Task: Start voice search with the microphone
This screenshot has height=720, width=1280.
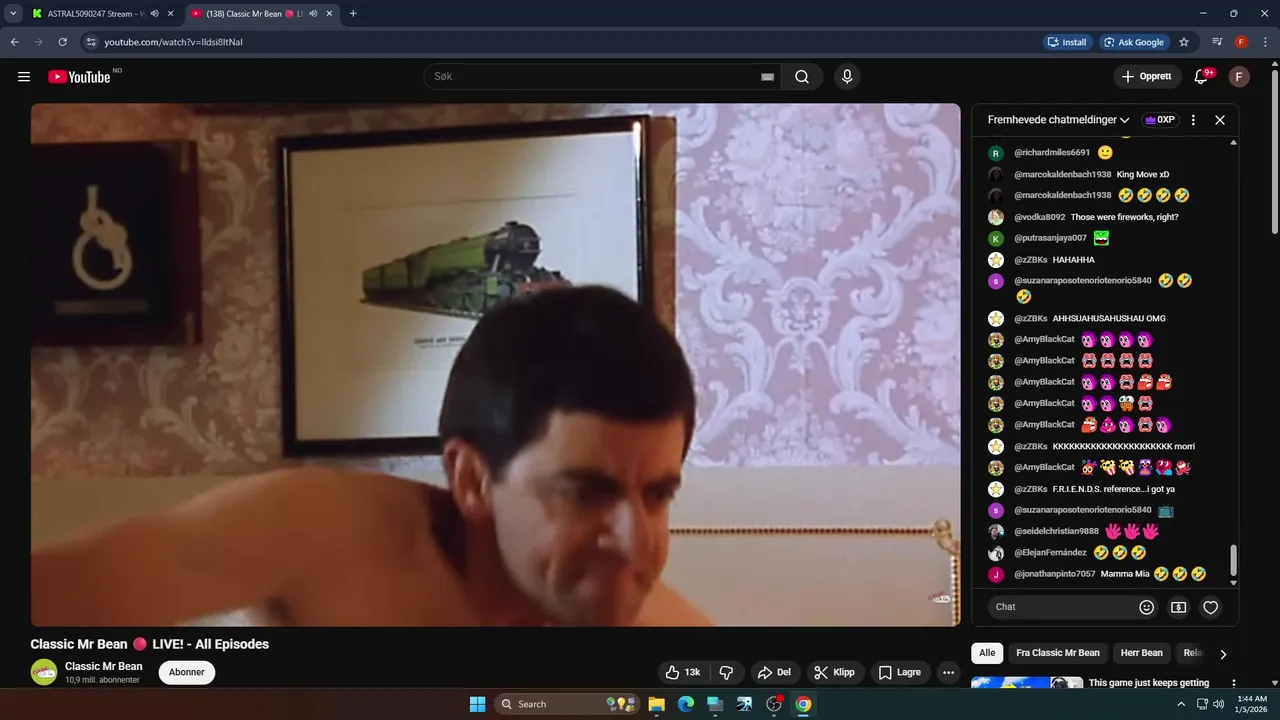Action: (847, 77)
